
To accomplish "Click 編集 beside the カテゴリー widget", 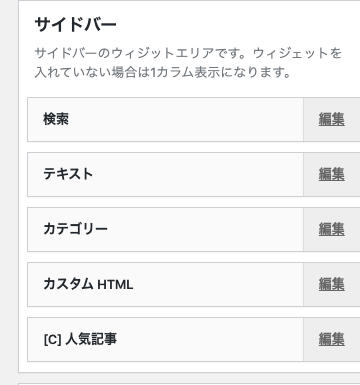I will 331,229.
